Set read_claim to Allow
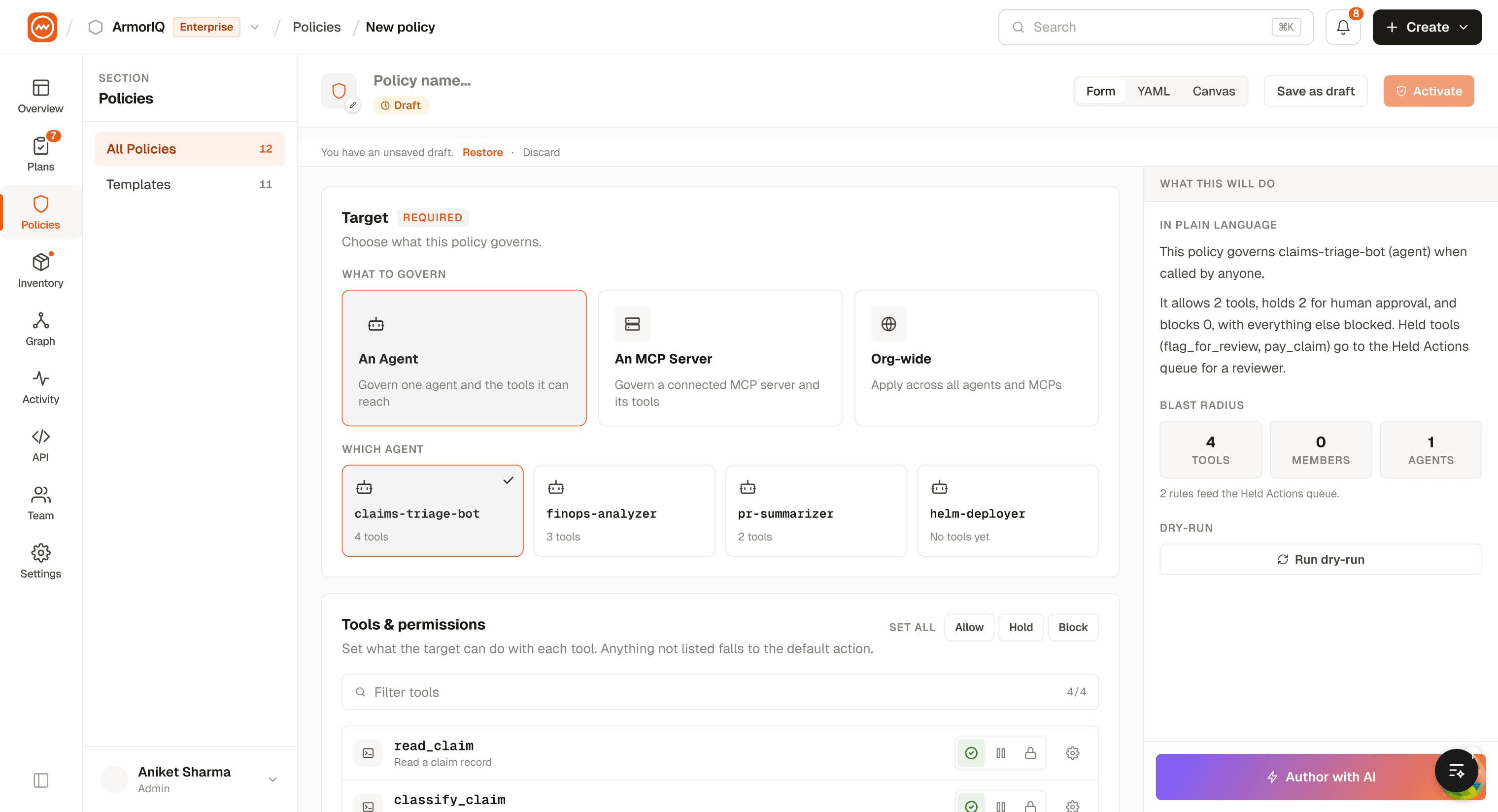This screenshot has height=812, width=1498. [x=971, y=753]
